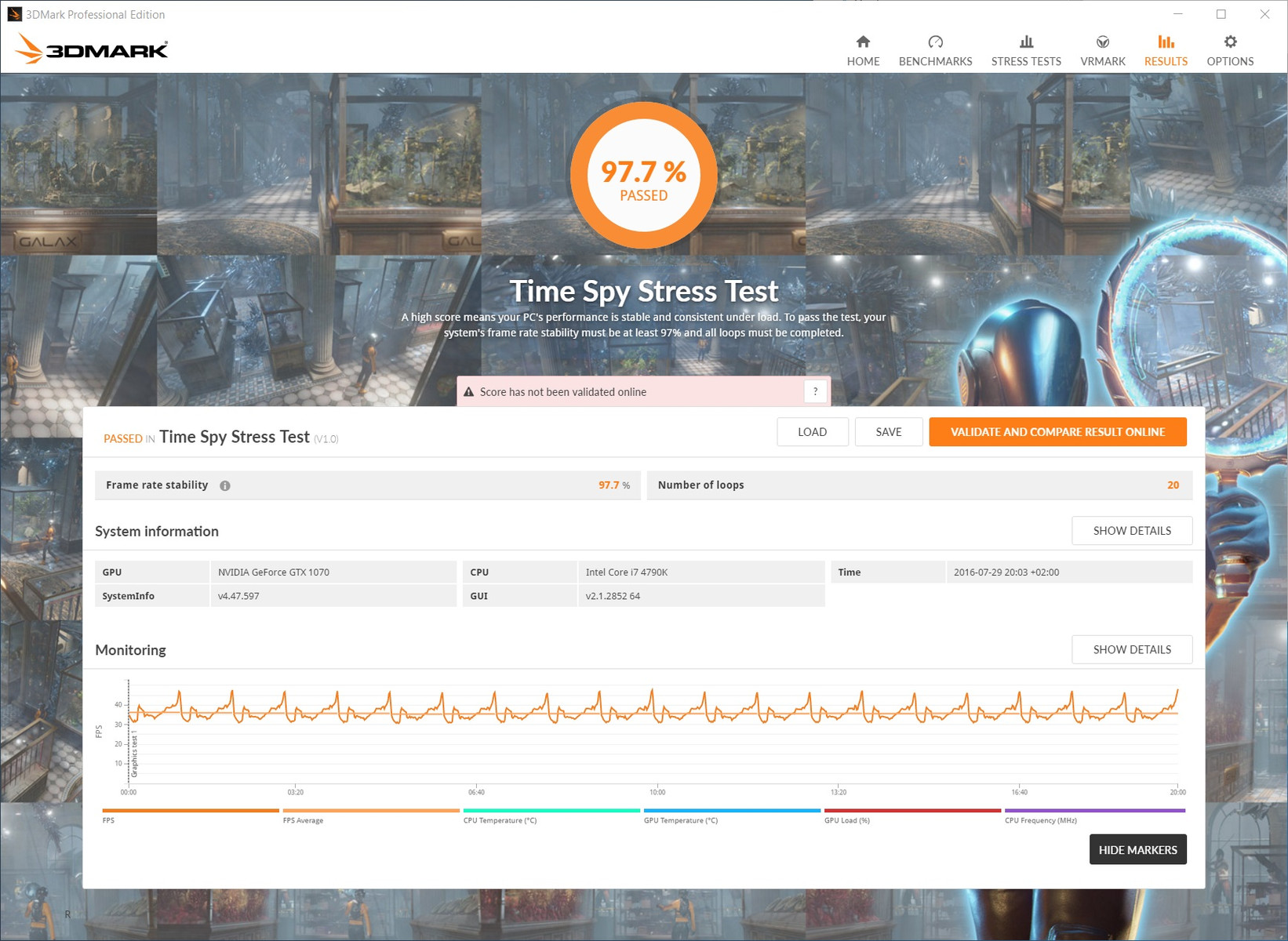The height and width of the screenshot is (941, 1288).
Task: Click the question mark help button
Action: (815, 391)
